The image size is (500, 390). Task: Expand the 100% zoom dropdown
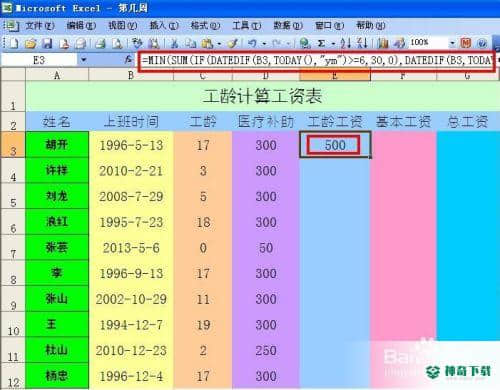pos(452,43)
